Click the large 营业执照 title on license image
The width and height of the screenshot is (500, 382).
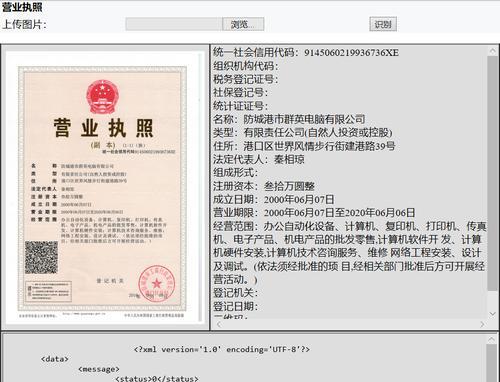coord(103,128)
